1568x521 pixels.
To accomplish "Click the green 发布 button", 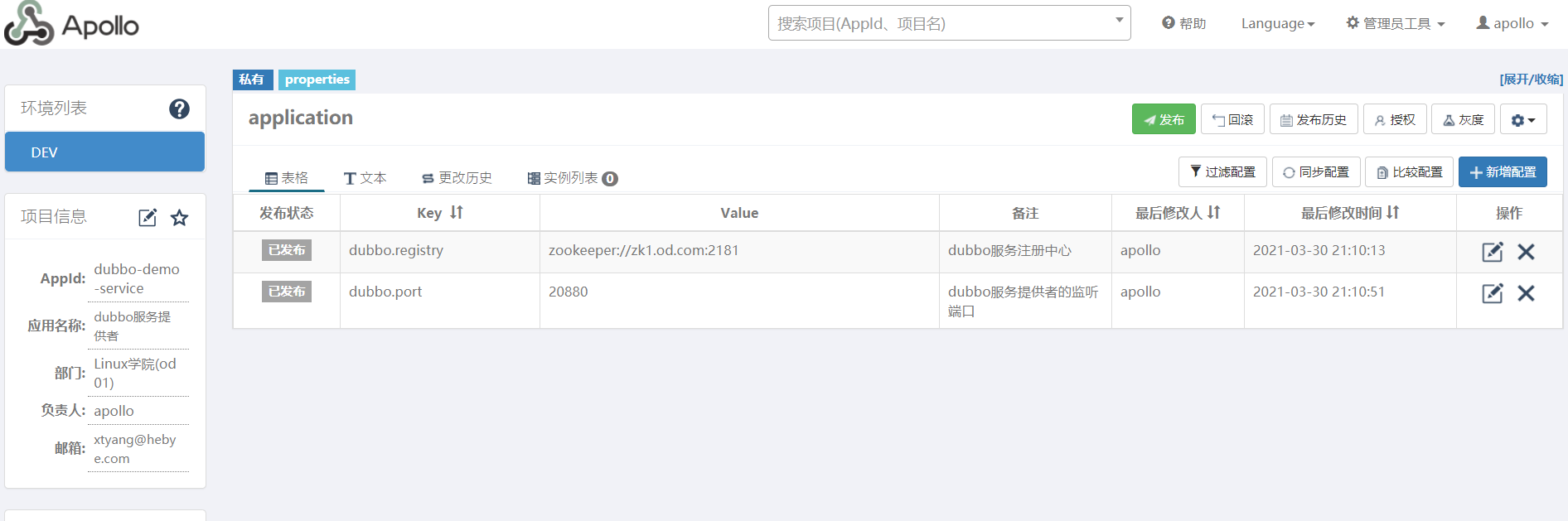I will click(x=1164, y=119).
